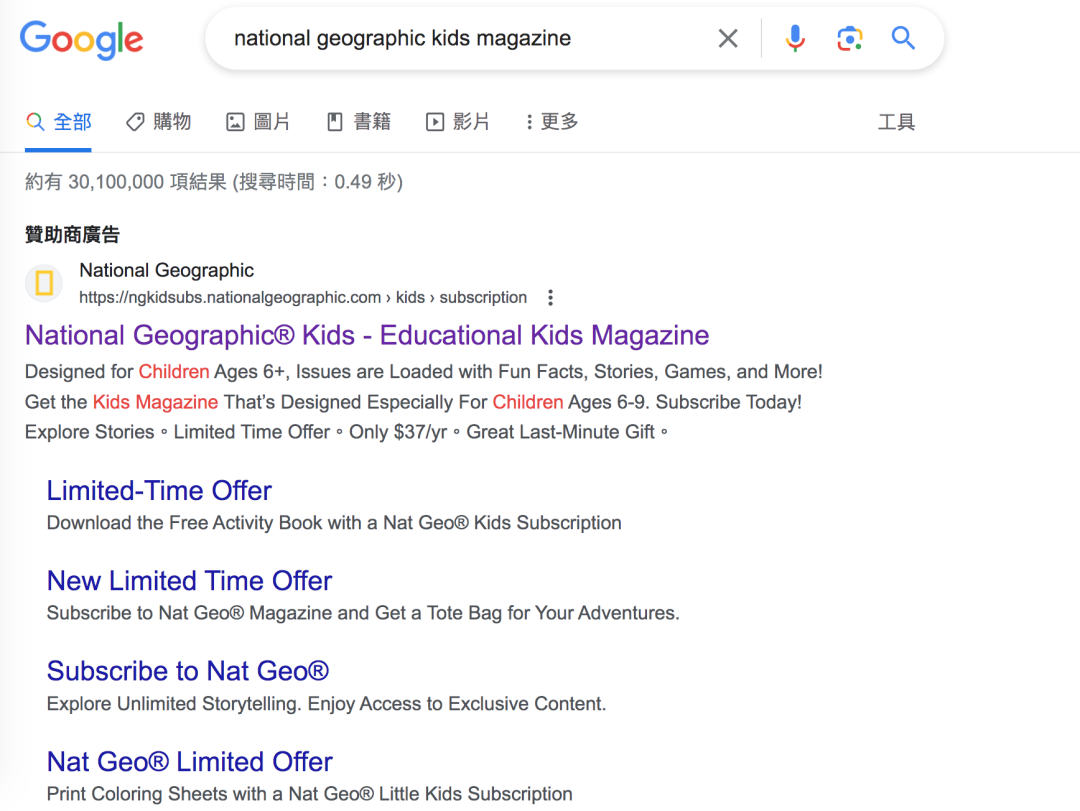
Task: Click the magnifier icon beside 全部
Action: point(35,122)
